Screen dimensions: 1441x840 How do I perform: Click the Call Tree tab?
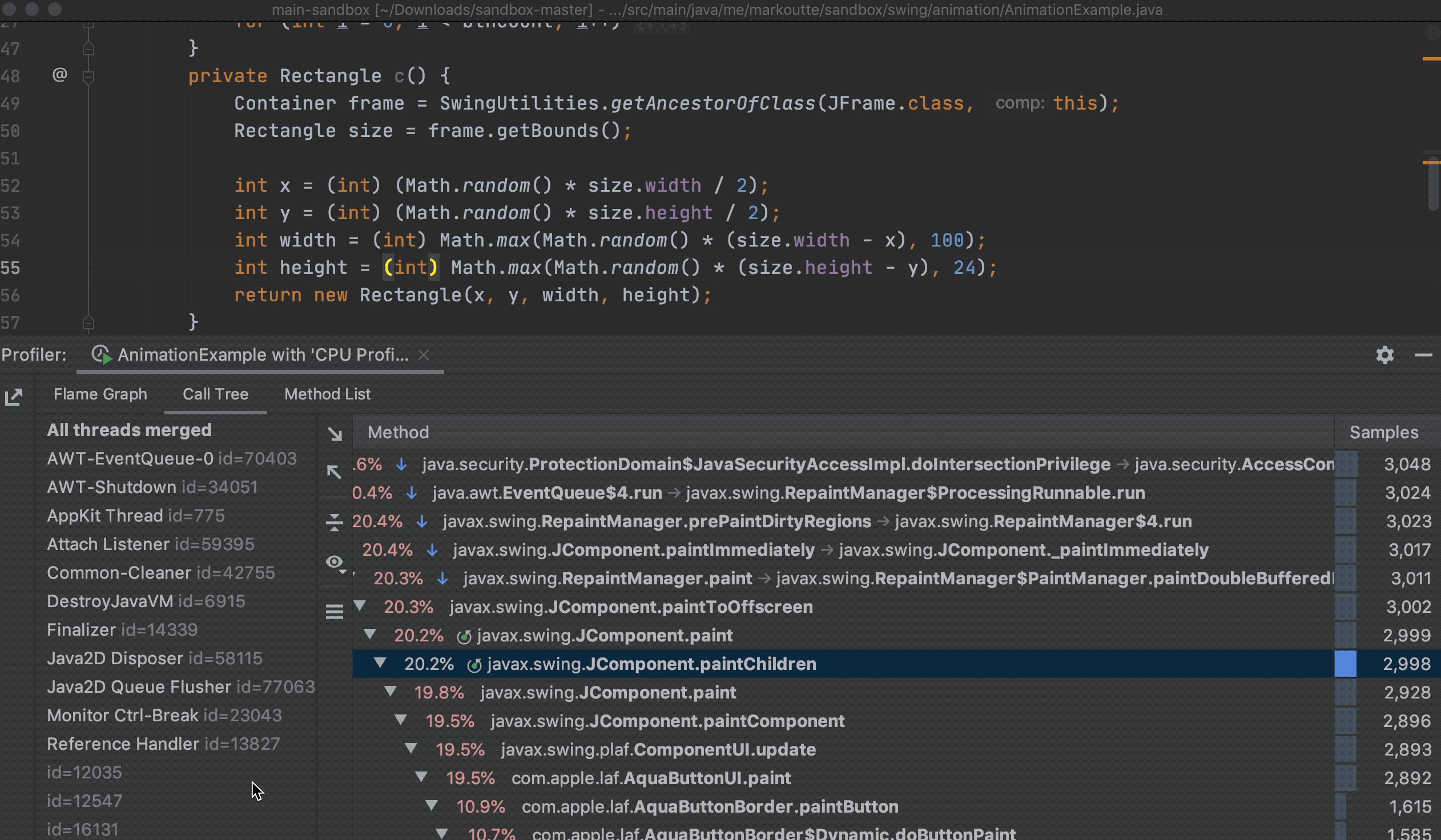(215, 394)
